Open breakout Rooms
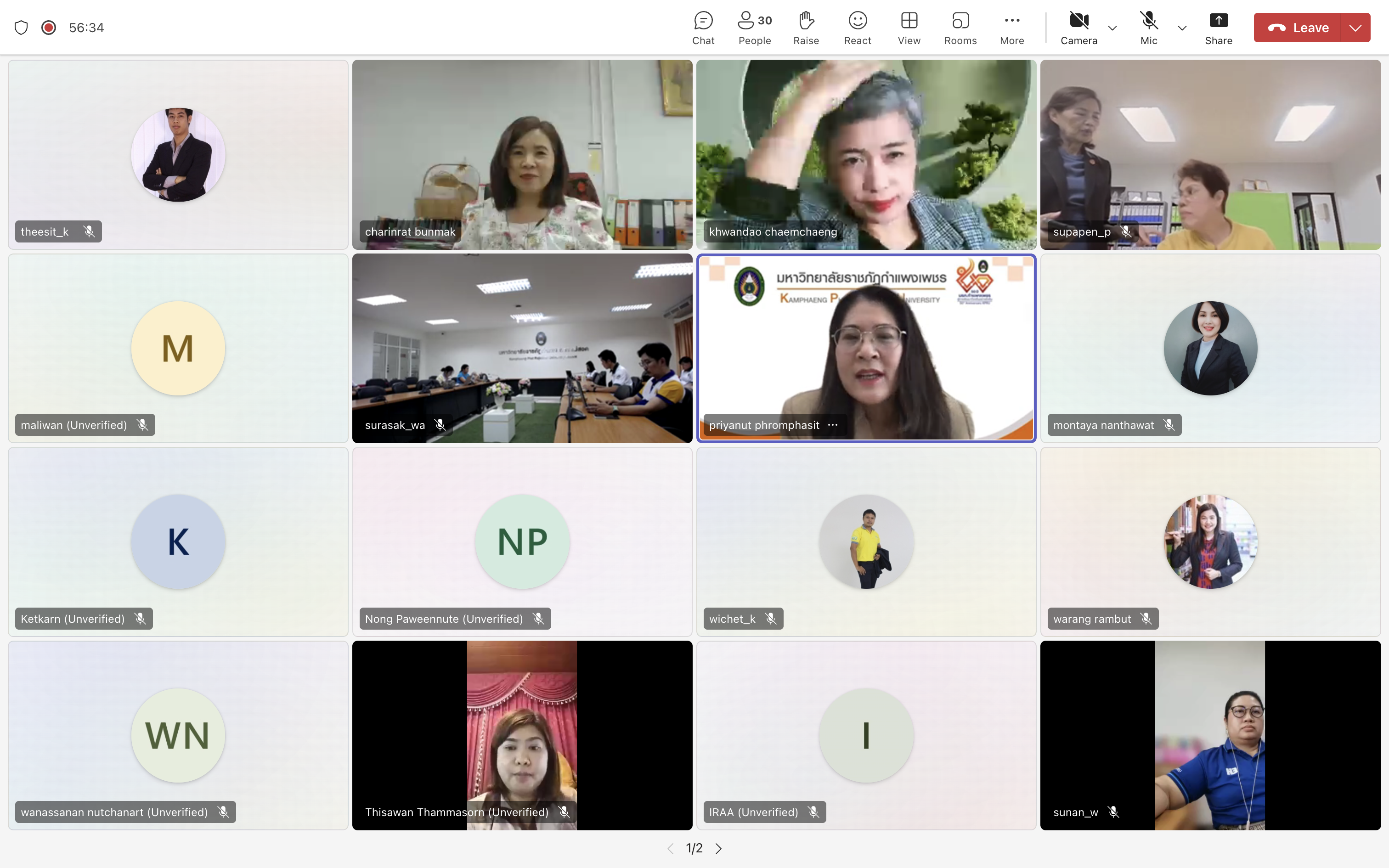This screenshot has width=1389, height=868. click(960, 28)
